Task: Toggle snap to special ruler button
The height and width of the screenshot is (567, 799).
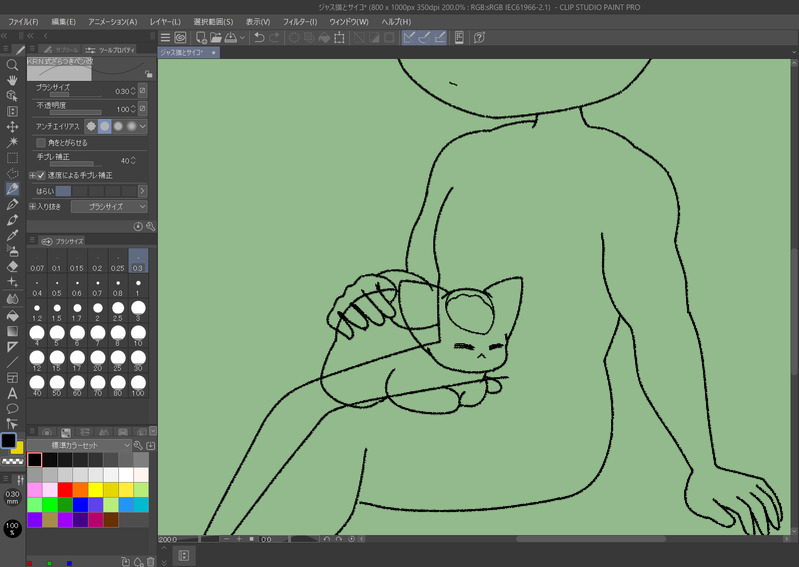Action: point(424,37)
